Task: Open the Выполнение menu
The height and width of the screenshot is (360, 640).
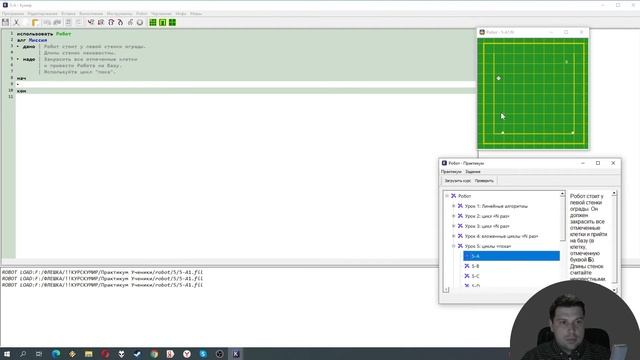Action: tap(91, 13)
